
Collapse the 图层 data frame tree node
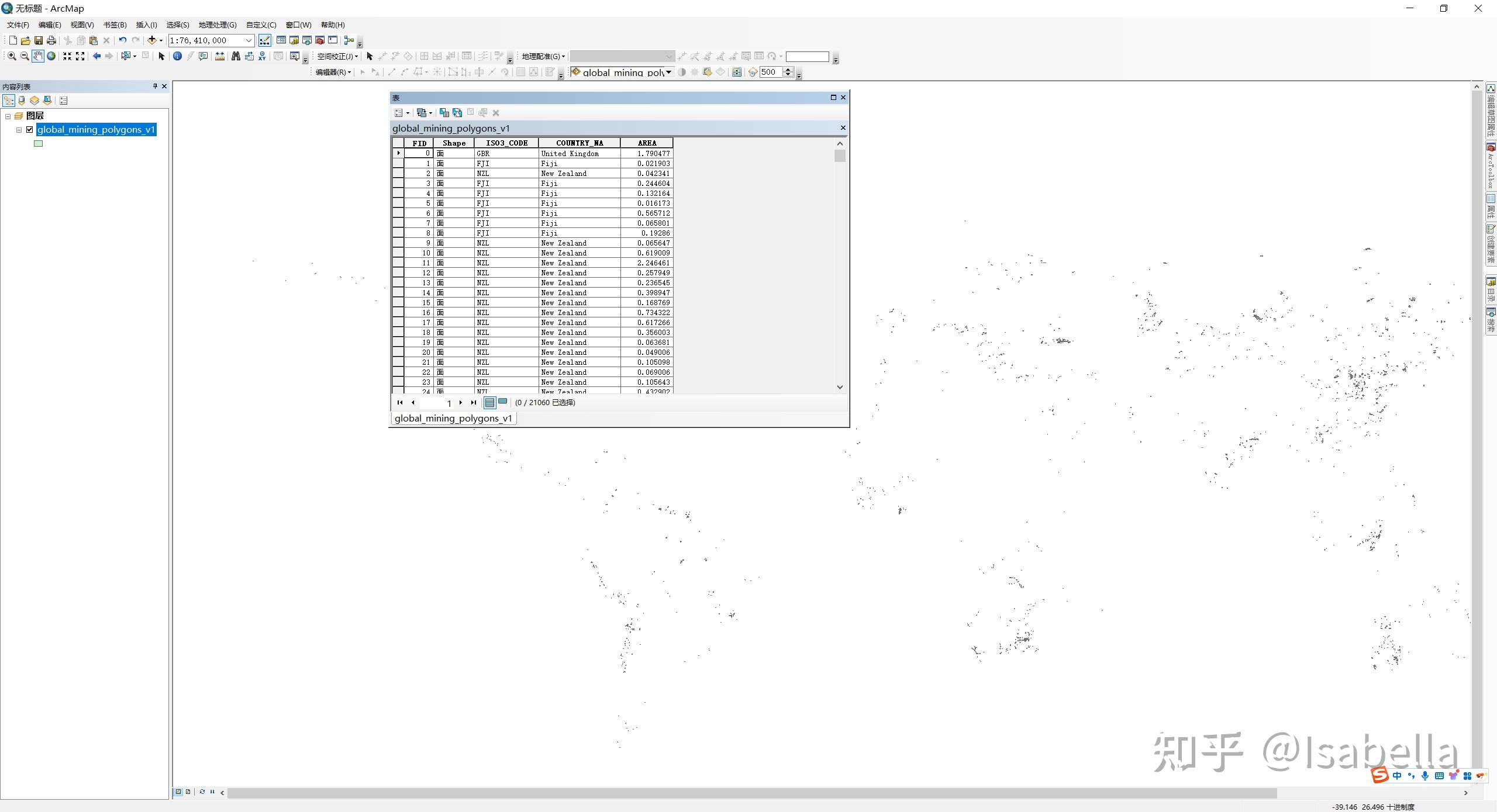click(8, 116)
